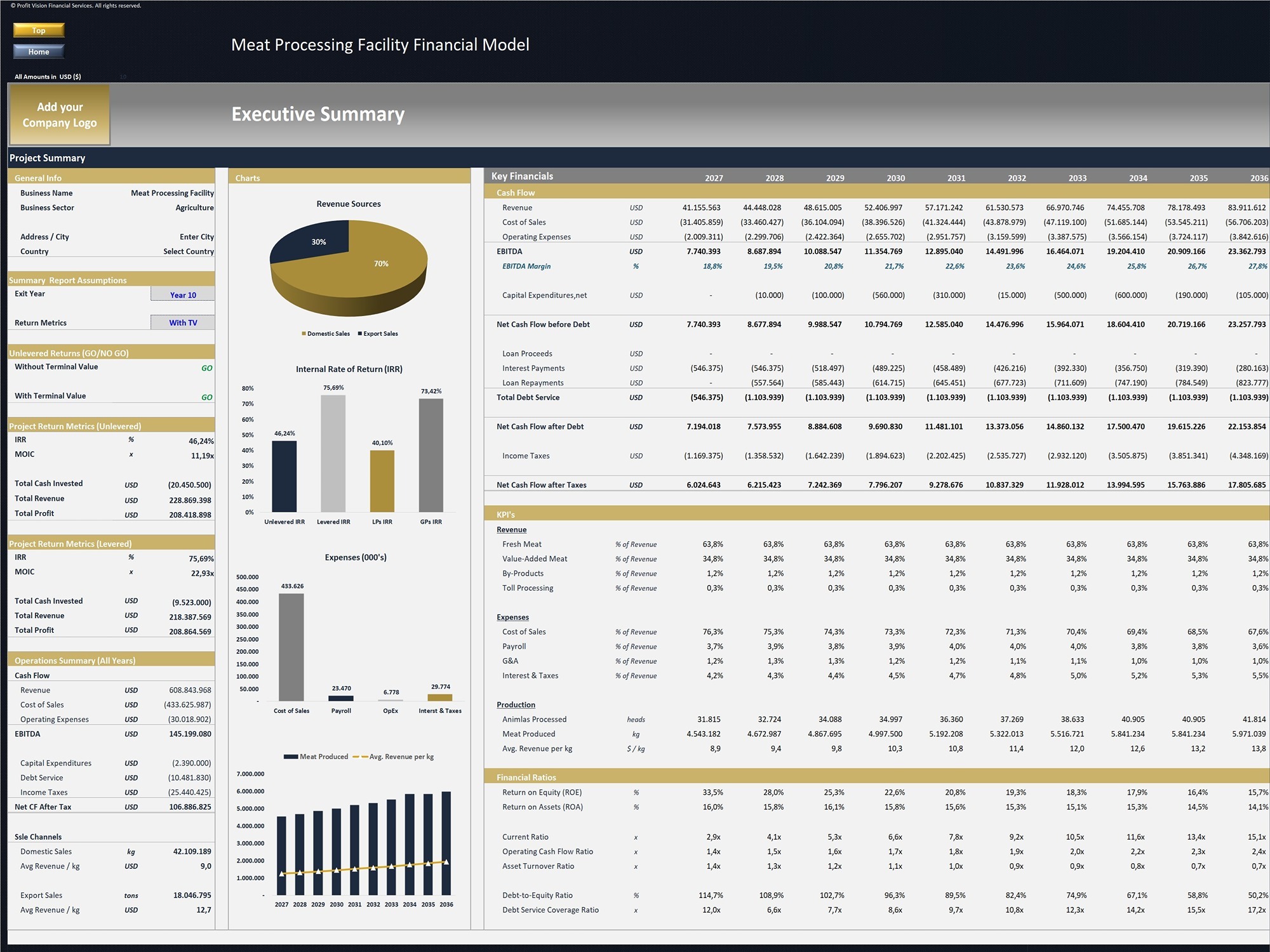
Task: Click the Home navigation button
Action: coord(39,51)
